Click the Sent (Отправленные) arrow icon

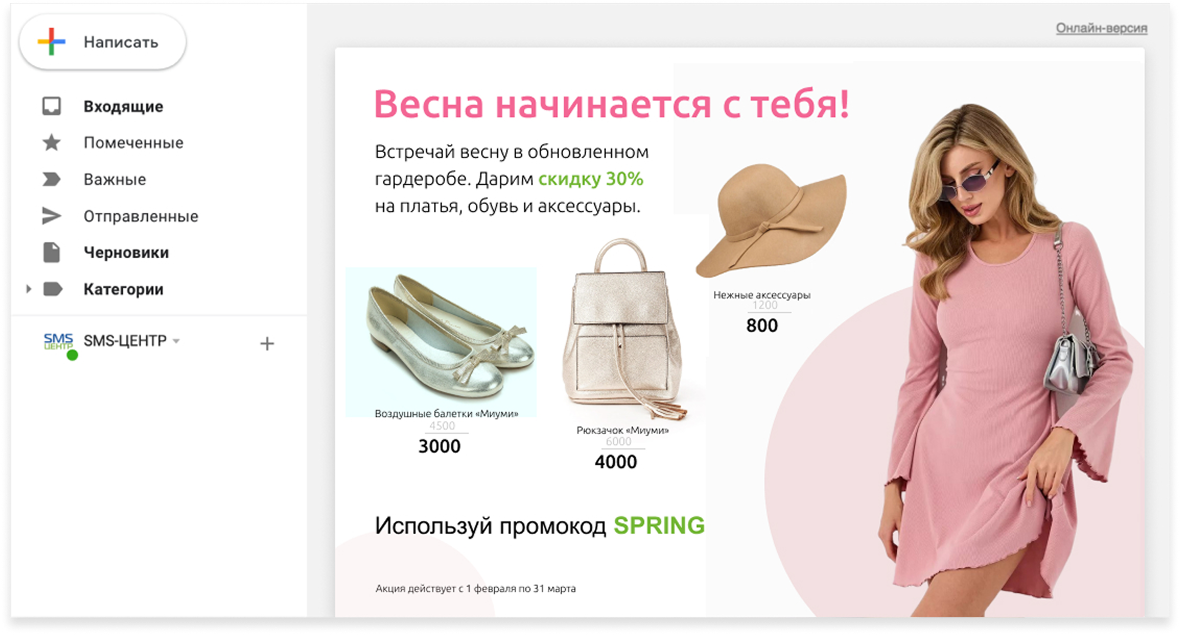tap(52, 216)
